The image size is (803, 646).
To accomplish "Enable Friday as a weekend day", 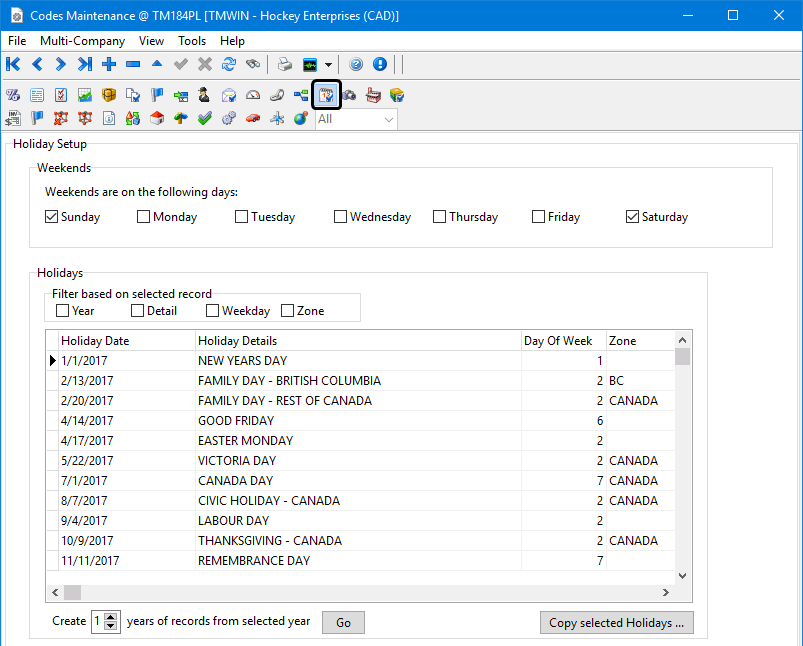I will click(x=539, y=217).
